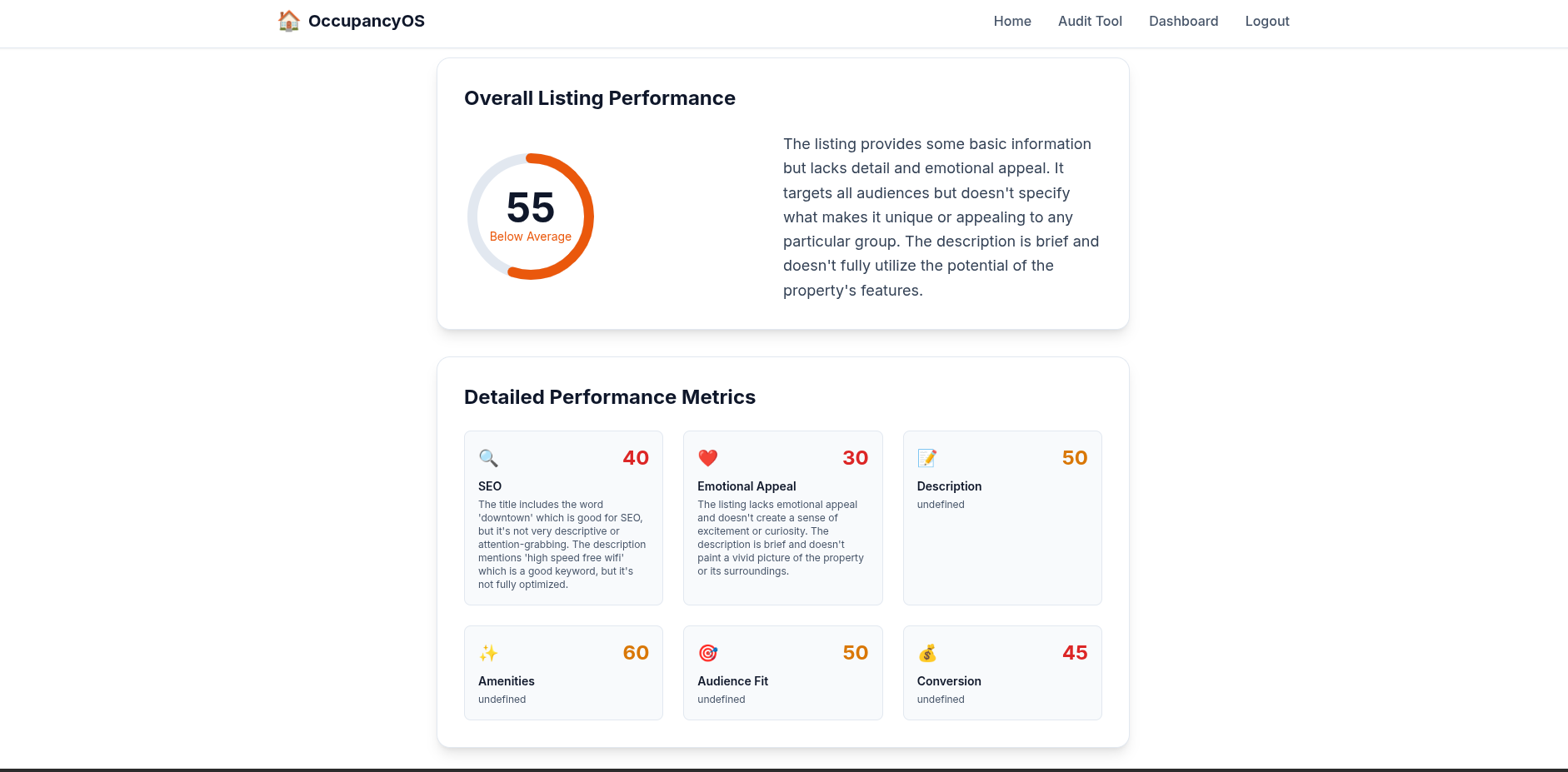
Task: Select the magnifying glass icon on SEO card
Action: tap(488, 458)
